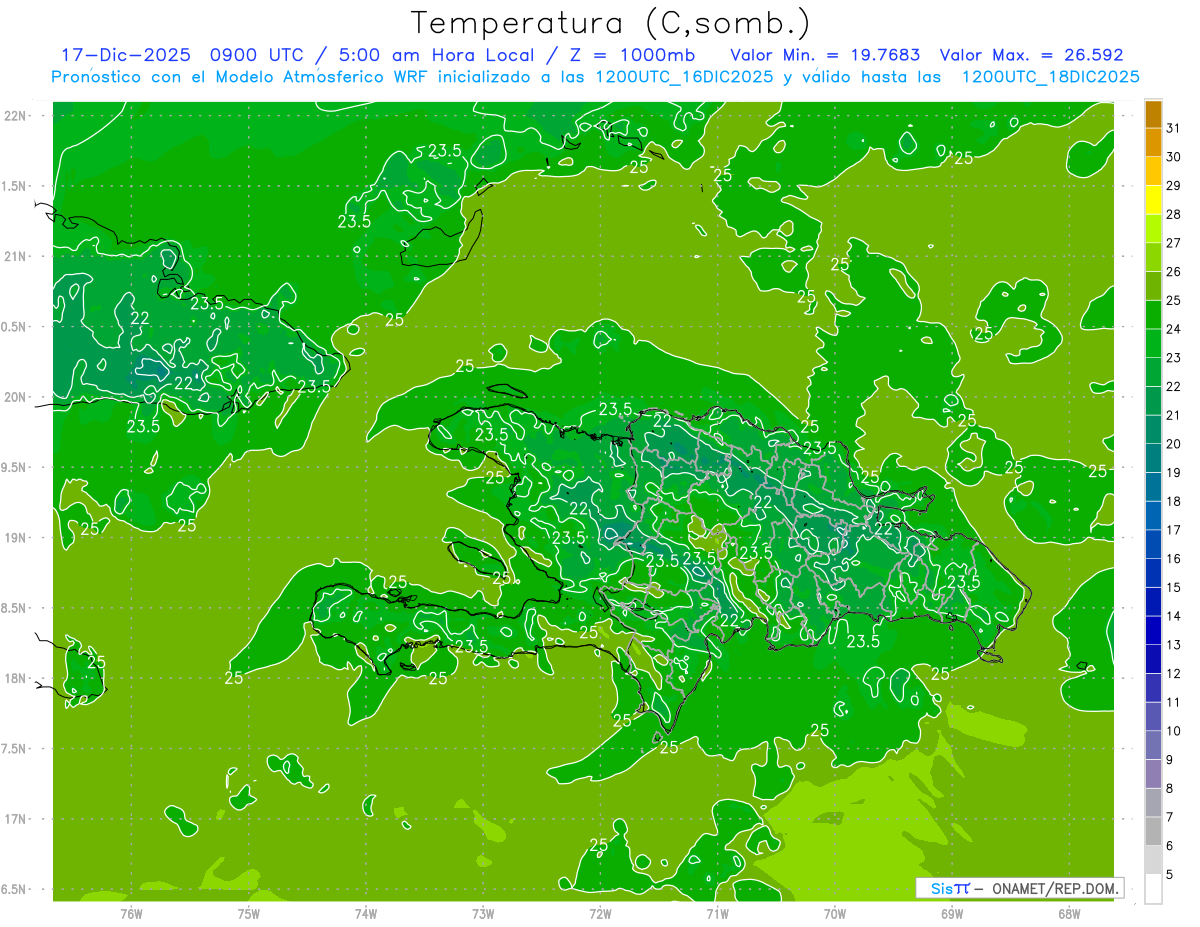Click the title "Temperatura (C,somb.)"
1200x927 pixels.
pyautogui.click(x=611, y=23)
